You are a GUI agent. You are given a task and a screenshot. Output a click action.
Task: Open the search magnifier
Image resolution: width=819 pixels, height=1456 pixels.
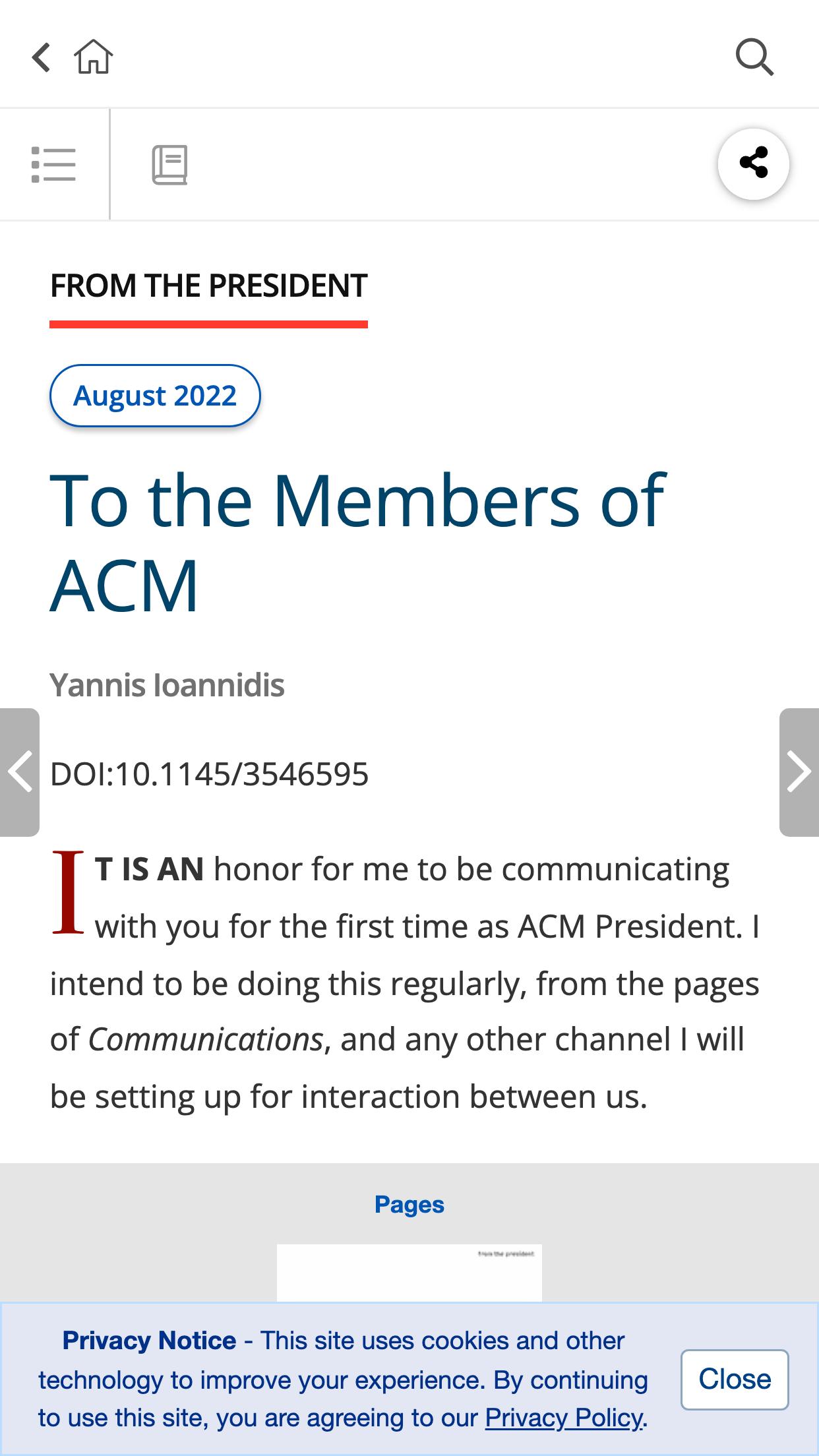[754, 57]
